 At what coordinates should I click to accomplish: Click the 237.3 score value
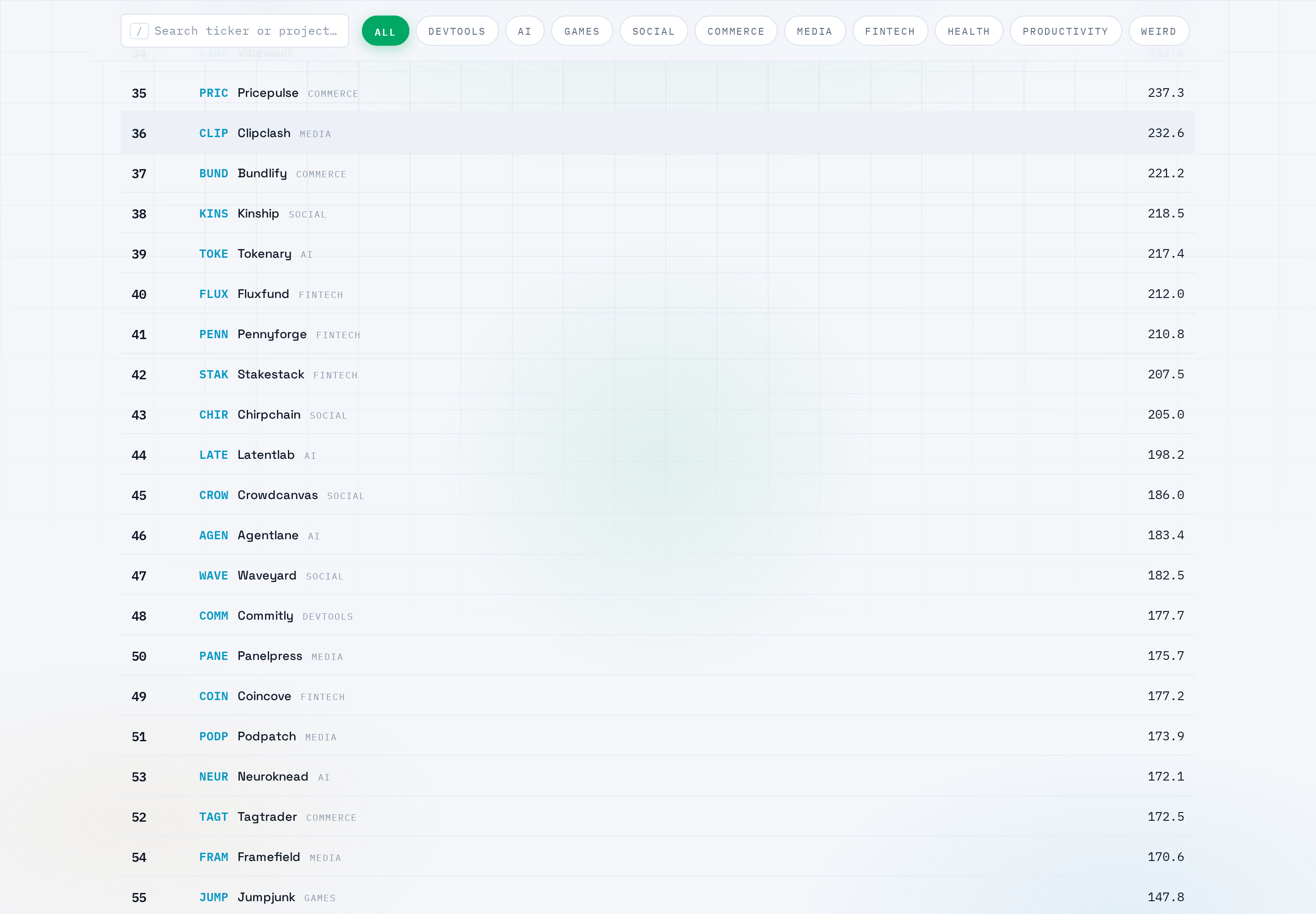[1165, 93]
